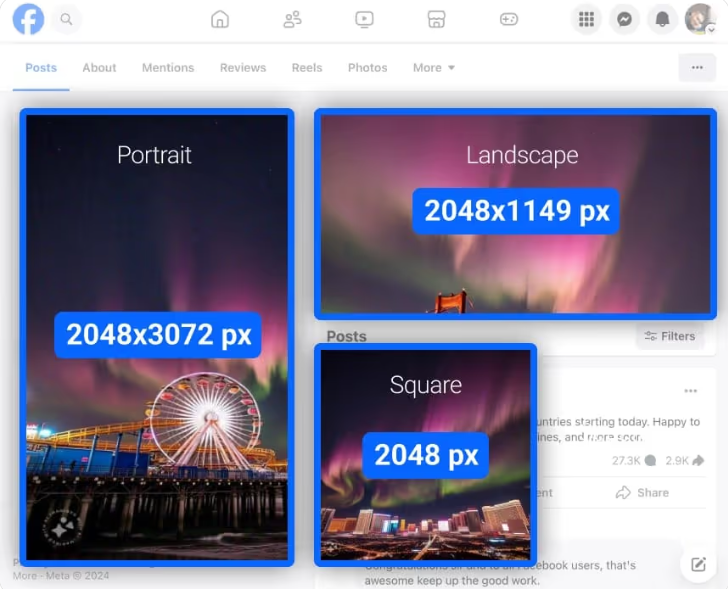Open the Watch video icon
The height and width of the screenshot is (589, 728).
[x=364, y=19]
